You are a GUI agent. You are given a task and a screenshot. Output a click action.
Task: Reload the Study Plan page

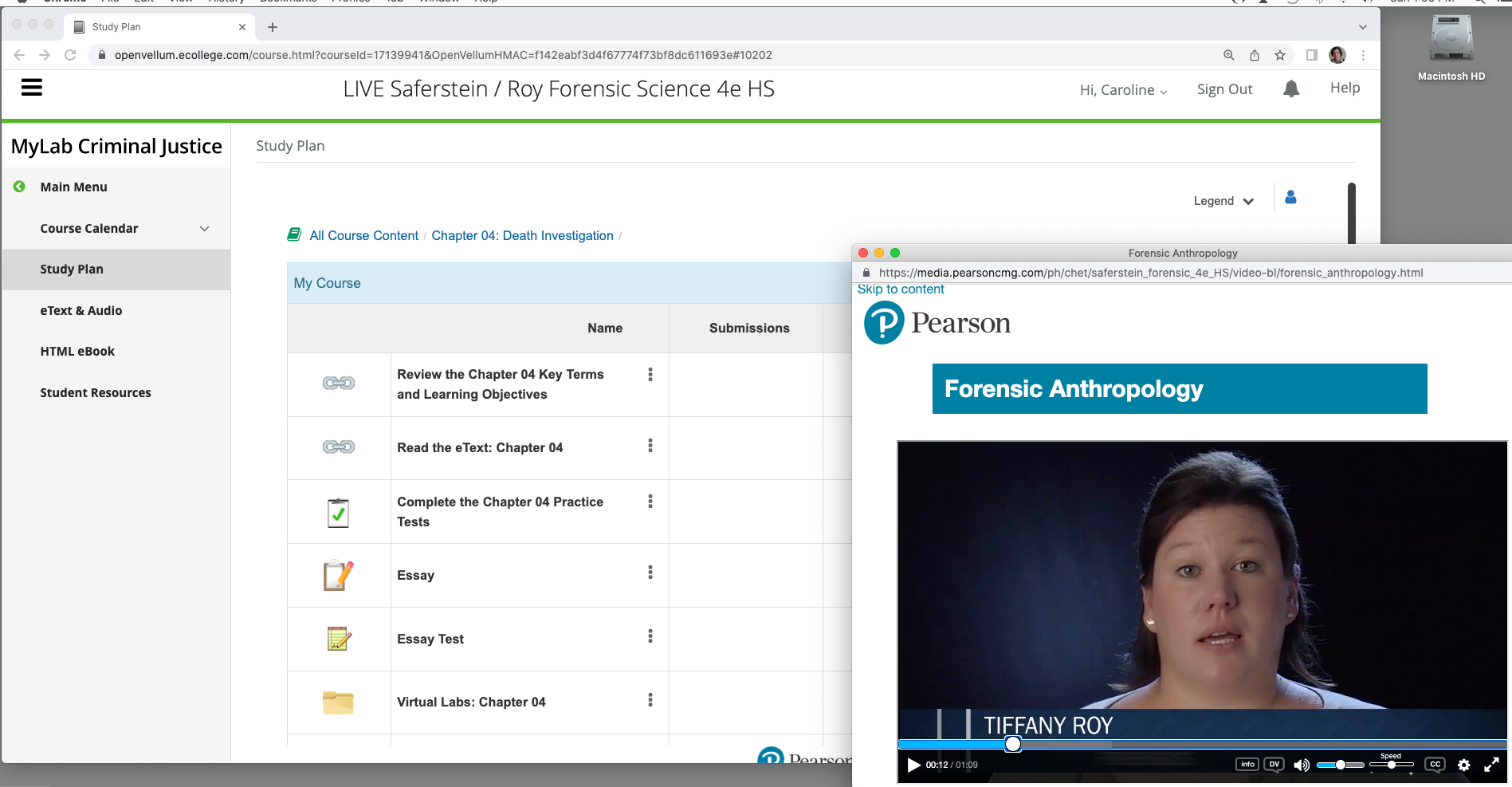coord(70,55)
